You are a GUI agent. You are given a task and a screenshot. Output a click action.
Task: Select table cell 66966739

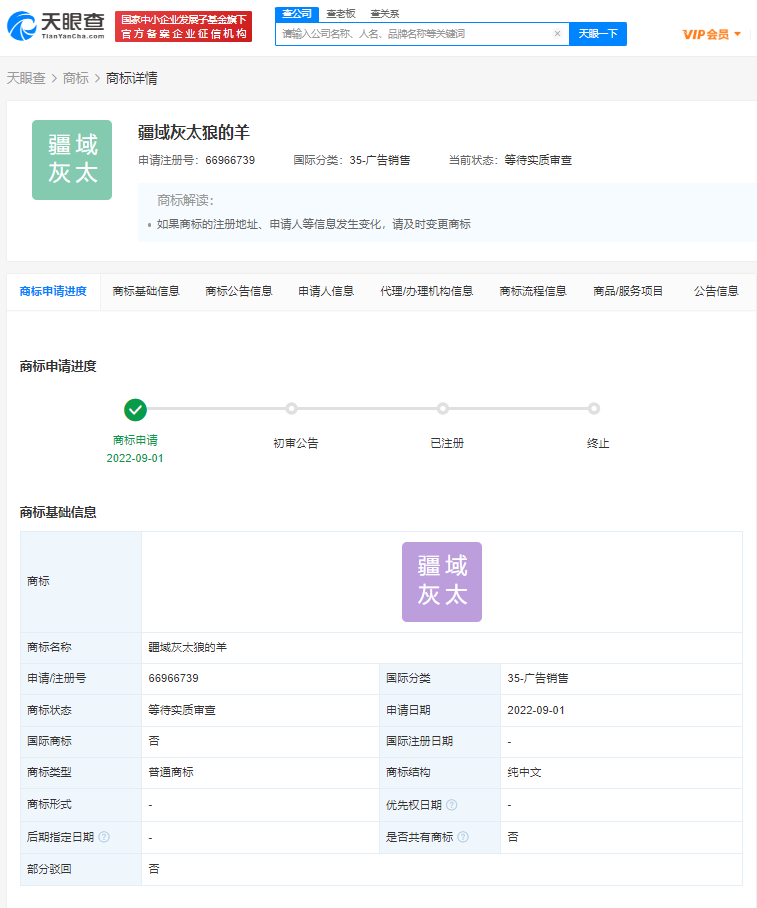pos(173,678)
